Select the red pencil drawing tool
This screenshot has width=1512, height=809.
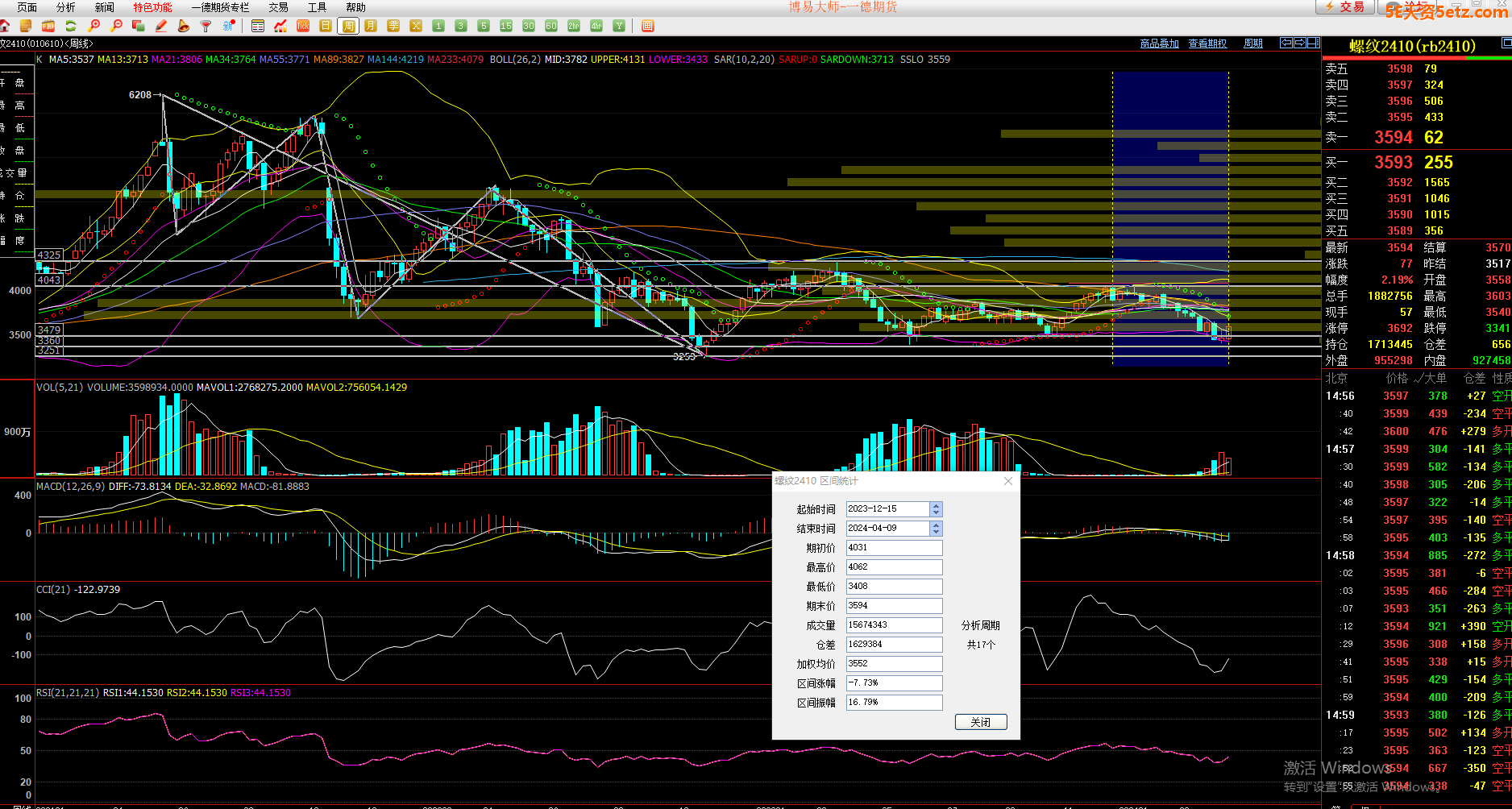[161, 26]
